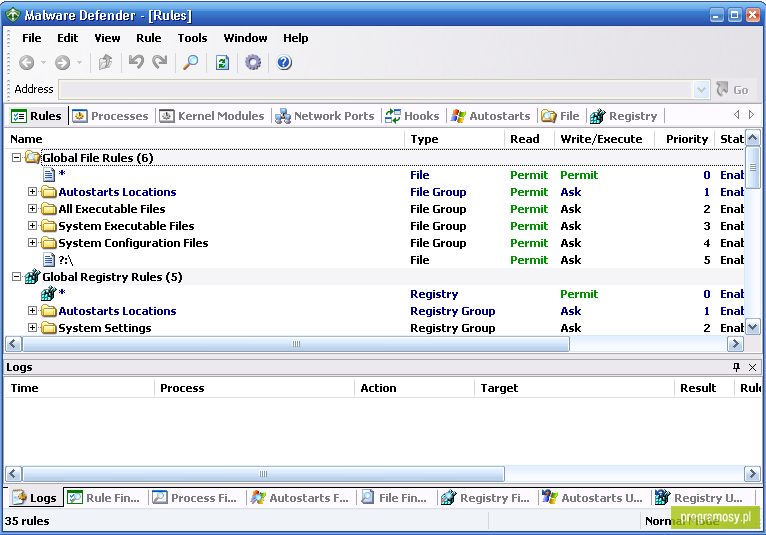
Task: Click the Address input field
Action: coord(376,89)
